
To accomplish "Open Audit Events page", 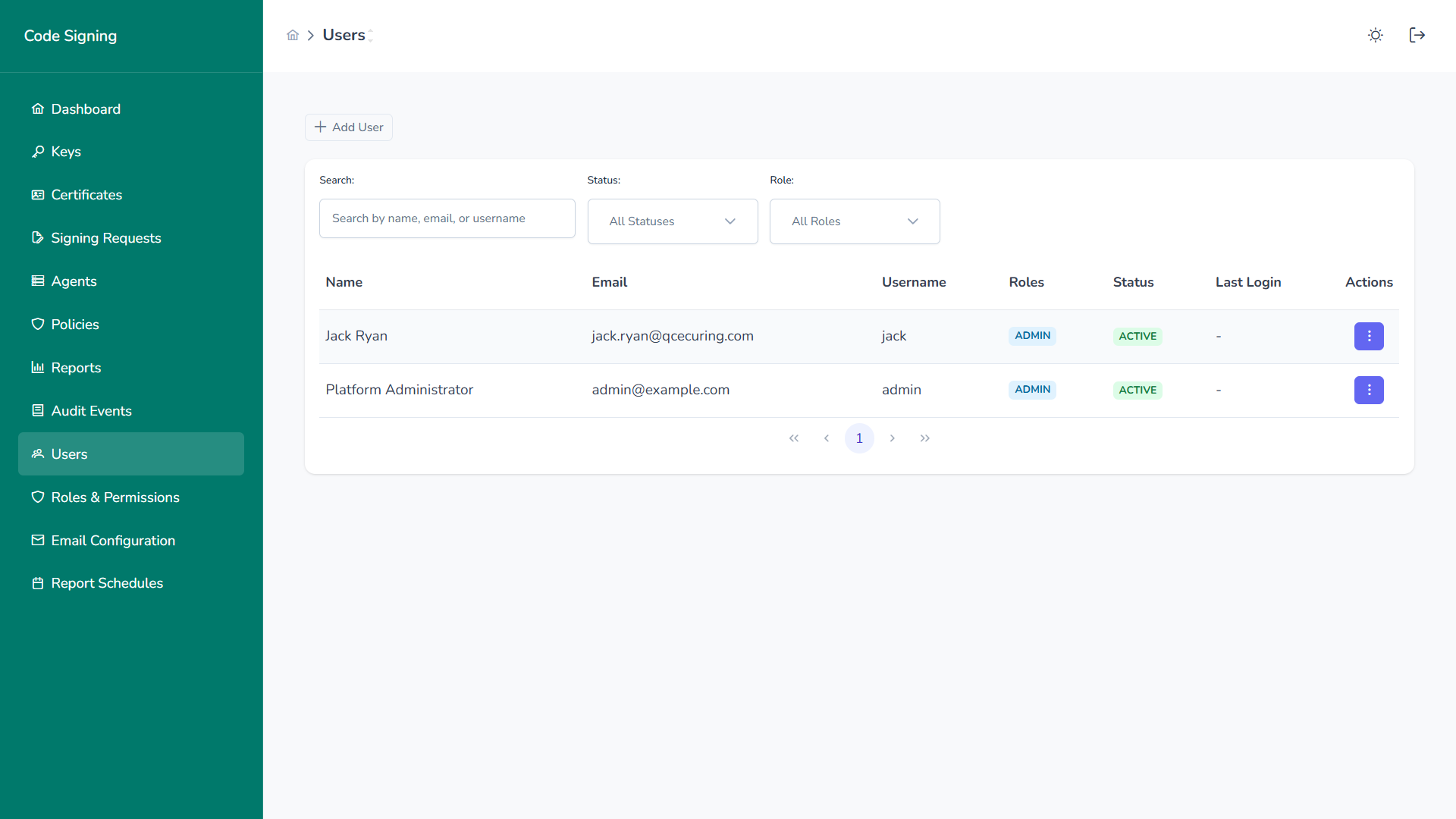I will tap(91, 411).
